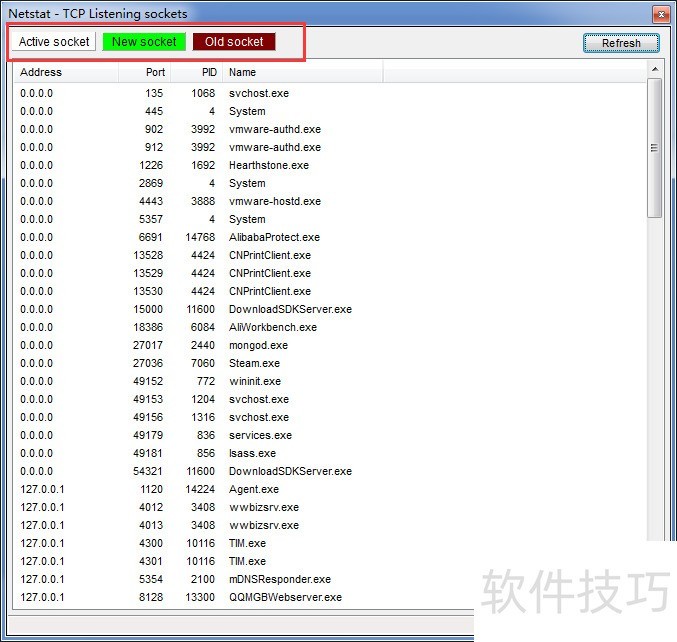The image size is (677, 642).
Task: Select the System row on port 5357
Action: click(330, 219)
